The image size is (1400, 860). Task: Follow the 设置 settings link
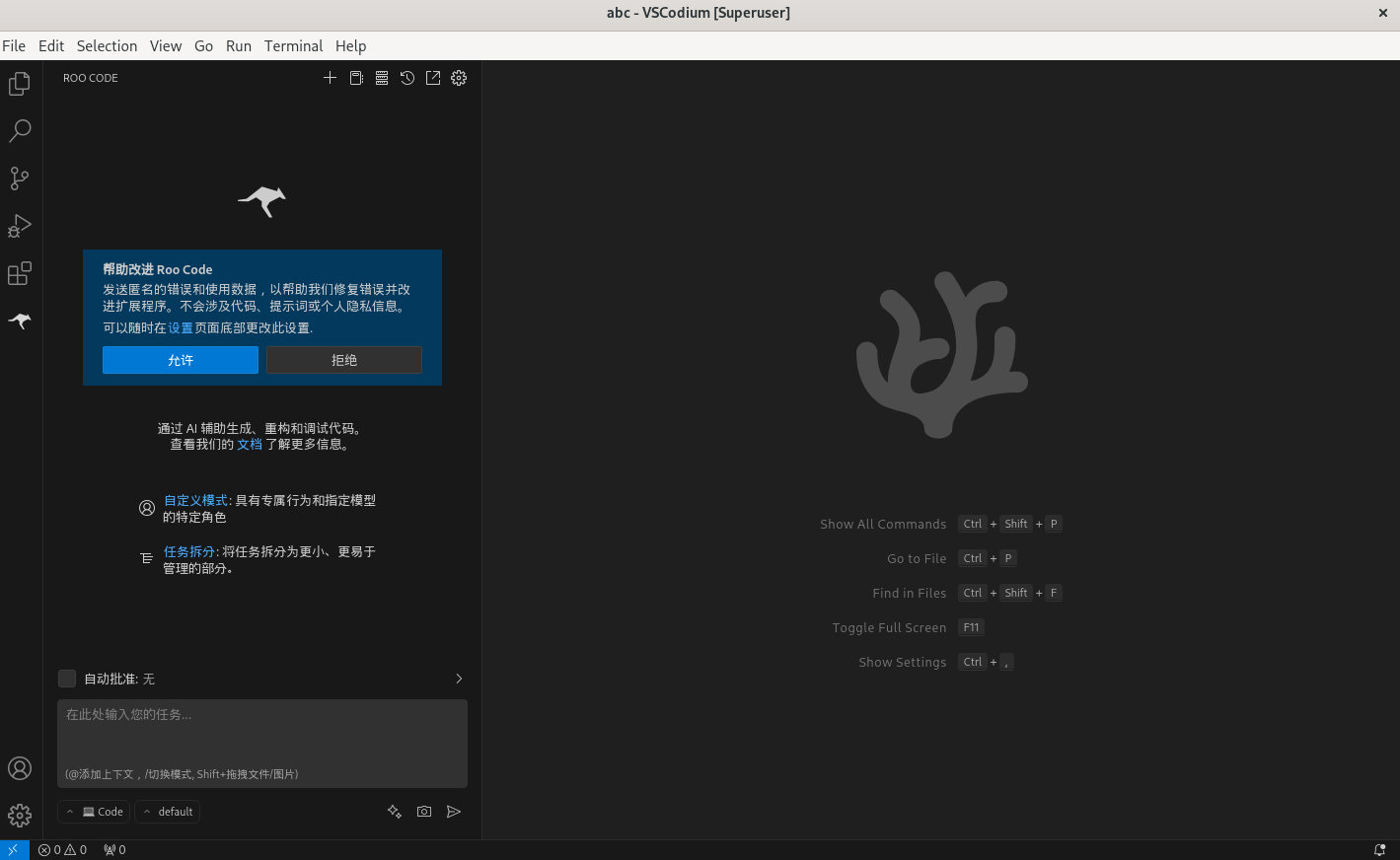[181, 328]
